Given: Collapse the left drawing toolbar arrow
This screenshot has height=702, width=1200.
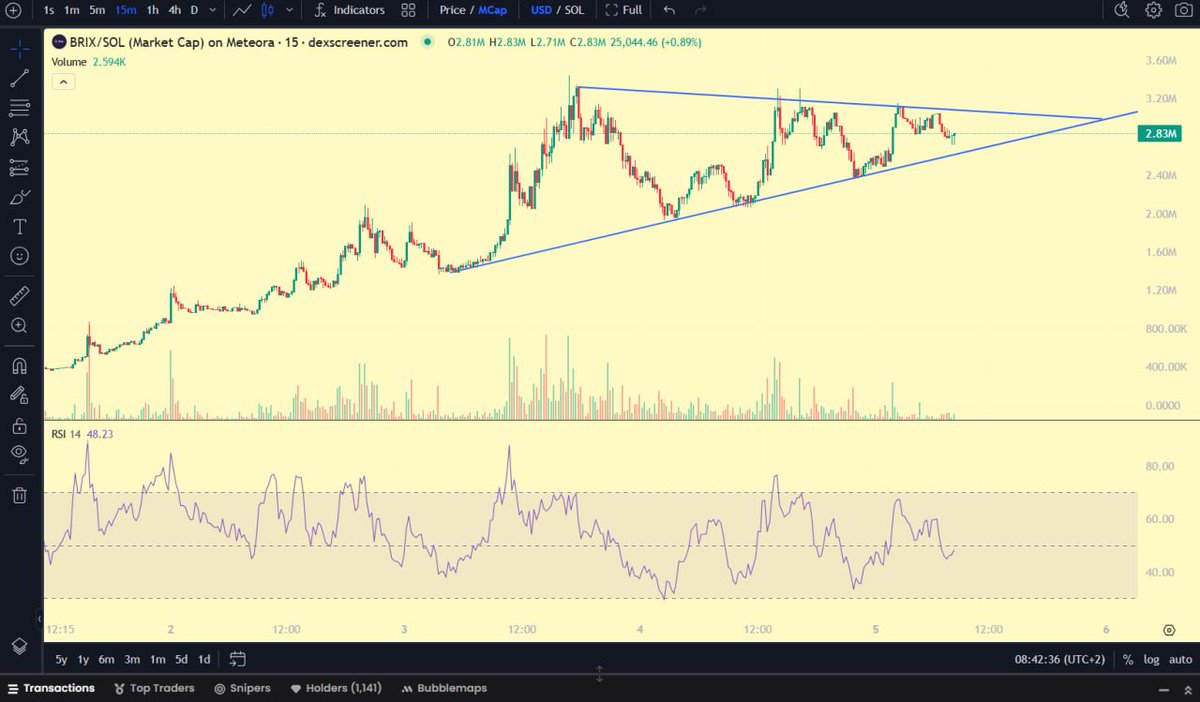Looking at the screenshot, I should tap(40, 618).
